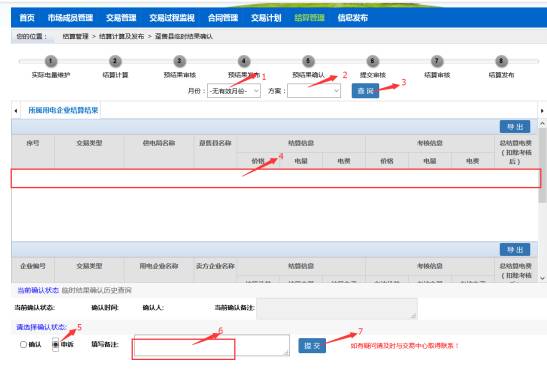Image resolution: width=547 pixels, height=375 pixels.
Task: Click the 提交 submit button
Action: 312,346
